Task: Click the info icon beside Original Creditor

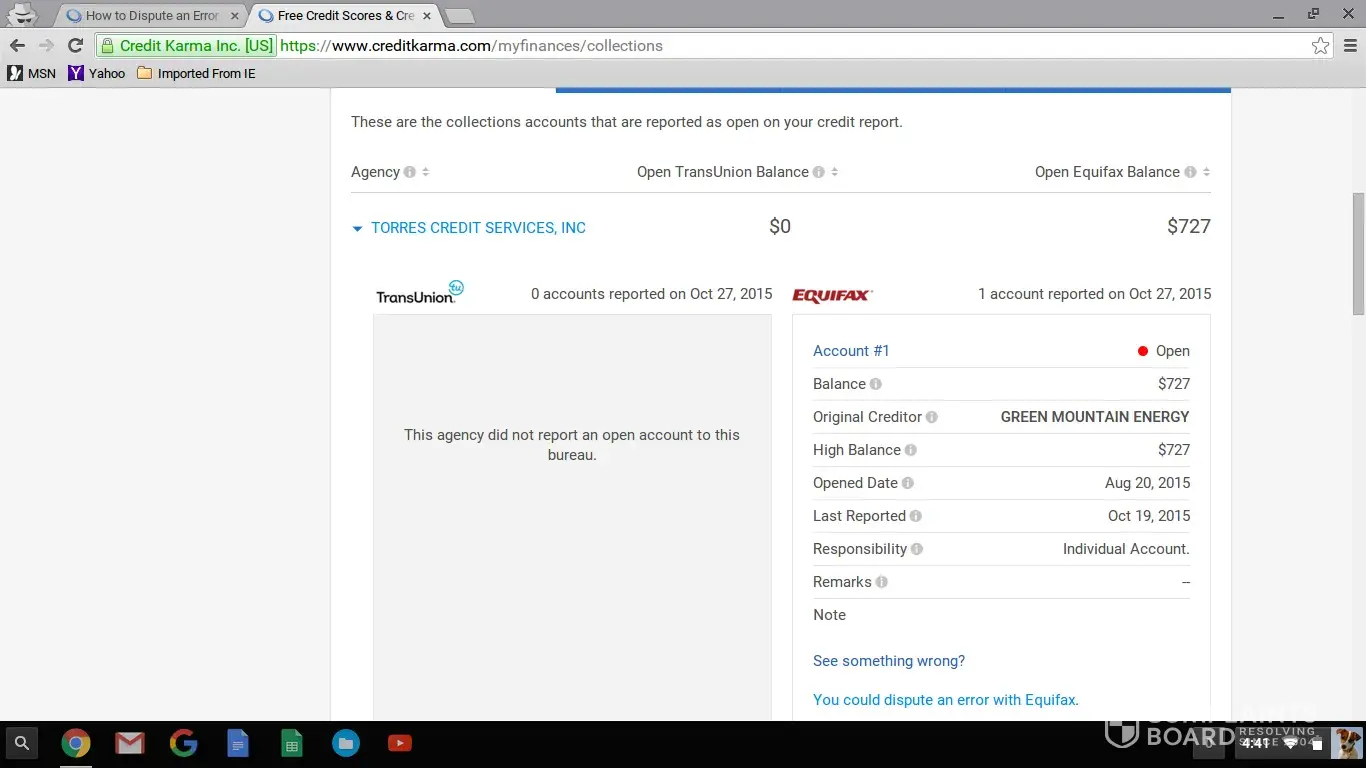Action: (932, 417)
